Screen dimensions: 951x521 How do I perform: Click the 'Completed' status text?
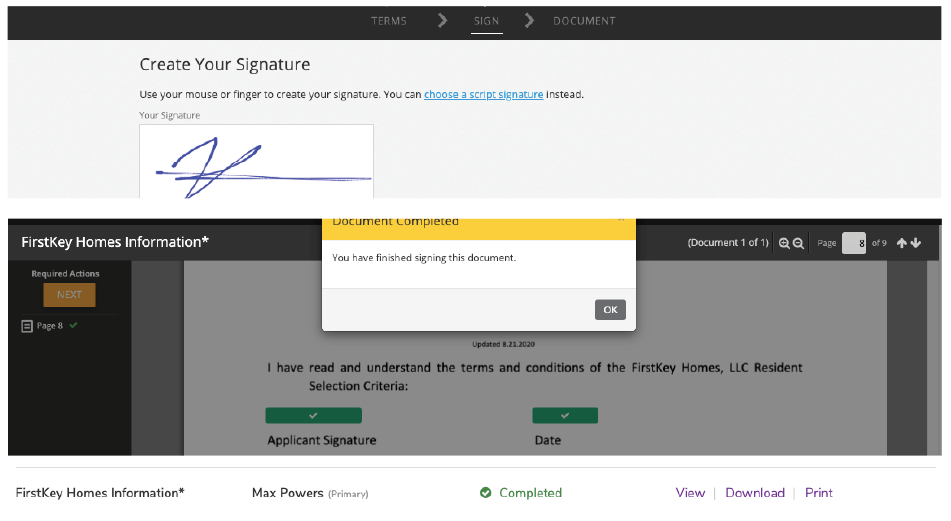point(531,492)
